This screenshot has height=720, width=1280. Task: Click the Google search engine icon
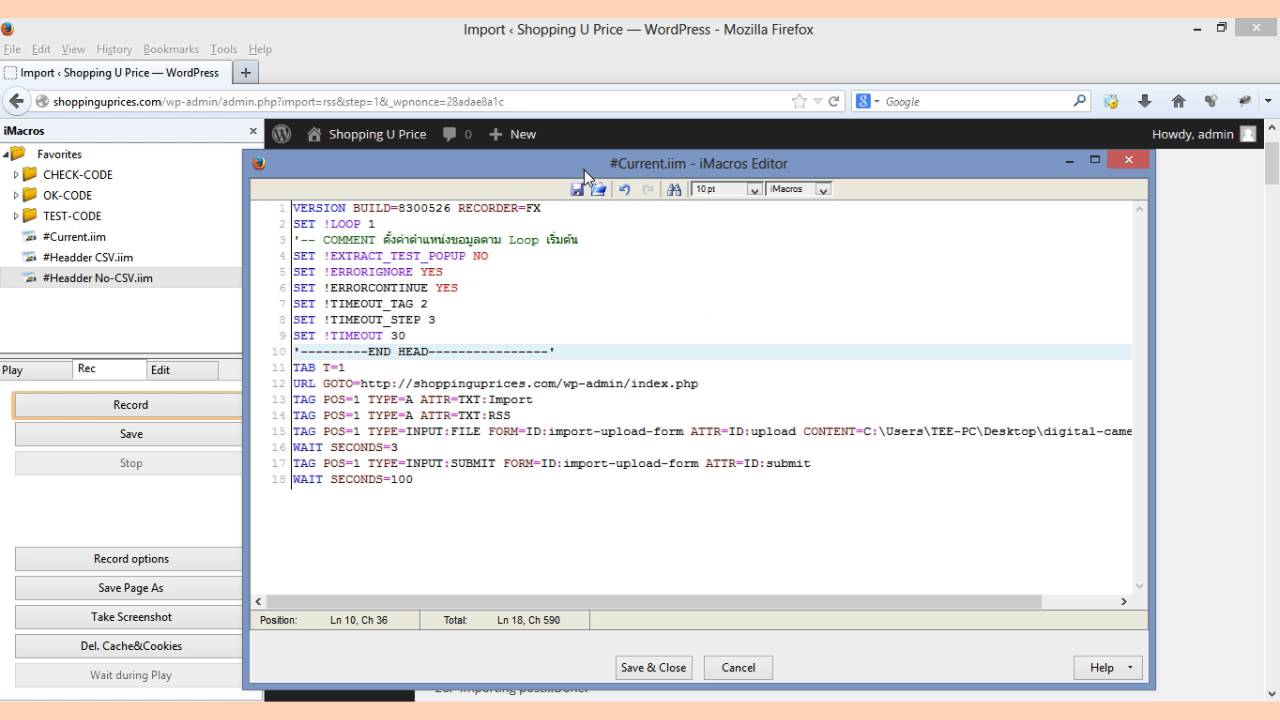point(863,101)
